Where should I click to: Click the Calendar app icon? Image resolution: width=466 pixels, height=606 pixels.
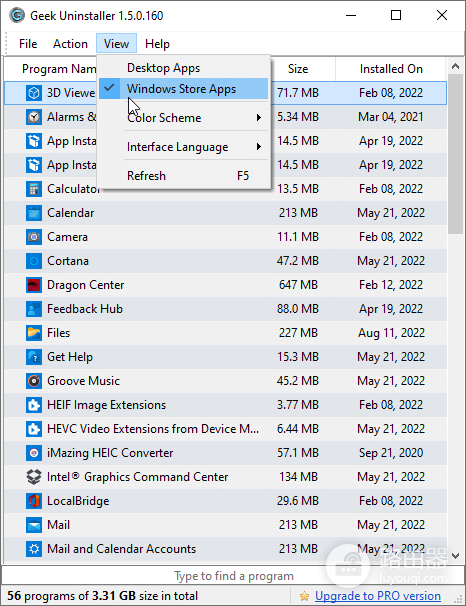(34, 213)
